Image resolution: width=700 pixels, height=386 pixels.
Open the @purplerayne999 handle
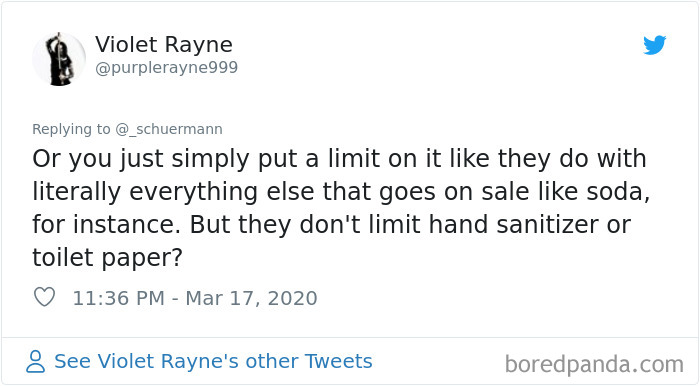click(167, 68)
